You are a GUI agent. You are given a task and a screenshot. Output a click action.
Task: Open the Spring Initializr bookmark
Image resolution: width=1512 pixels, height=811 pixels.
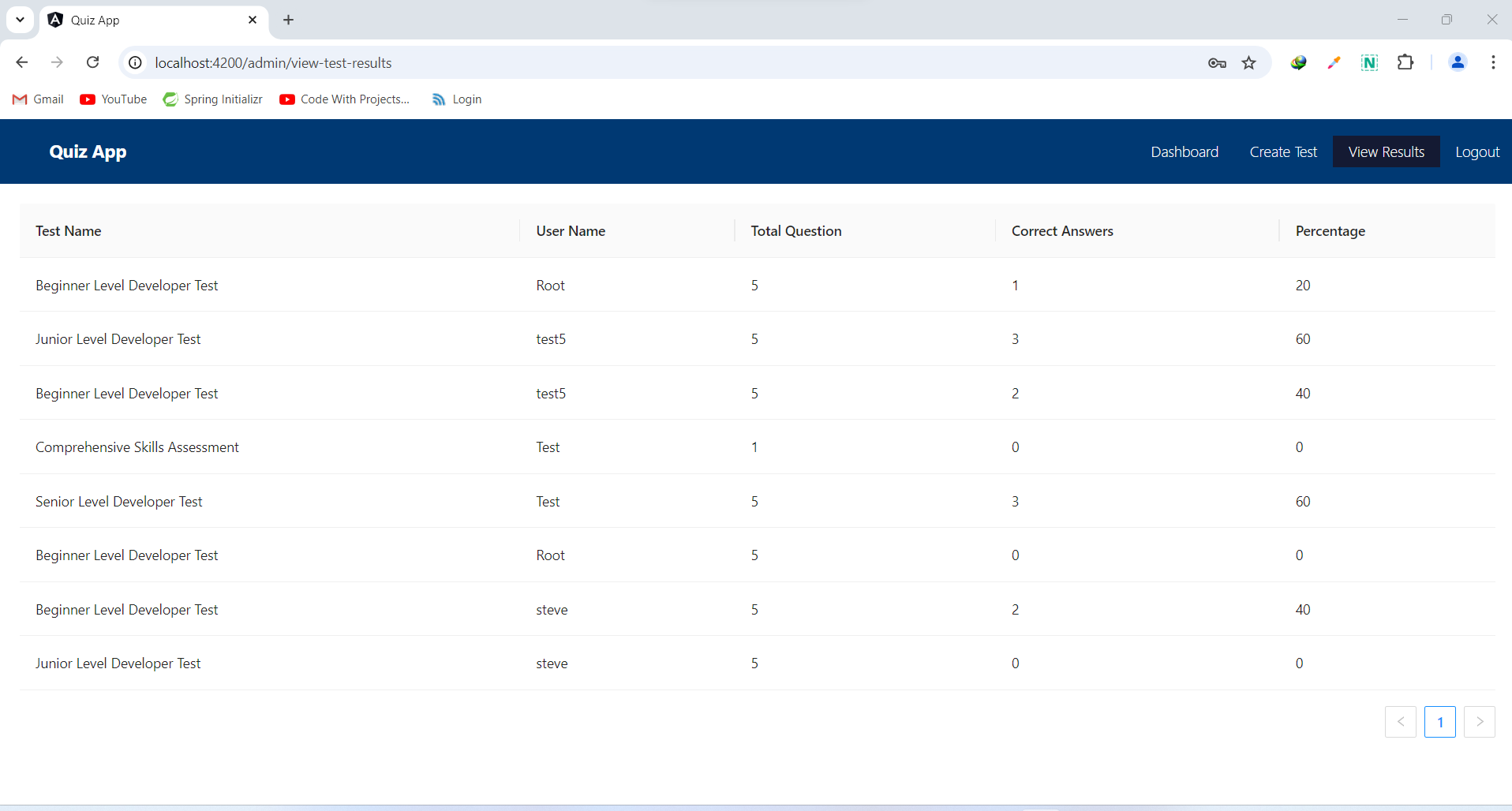point(213,99)
